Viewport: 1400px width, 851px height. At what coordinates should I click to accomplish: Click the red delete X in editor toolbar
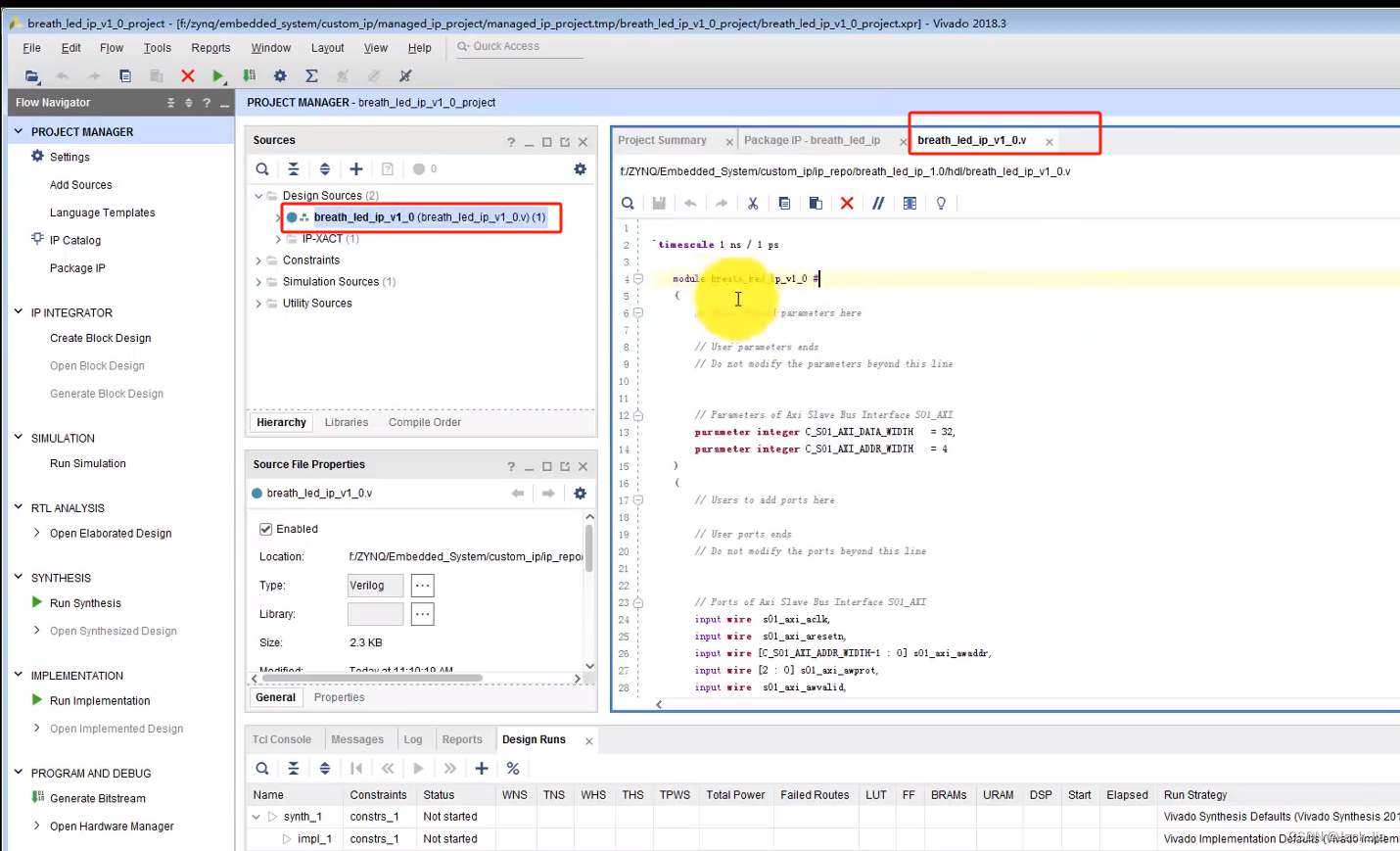point(847,204)
